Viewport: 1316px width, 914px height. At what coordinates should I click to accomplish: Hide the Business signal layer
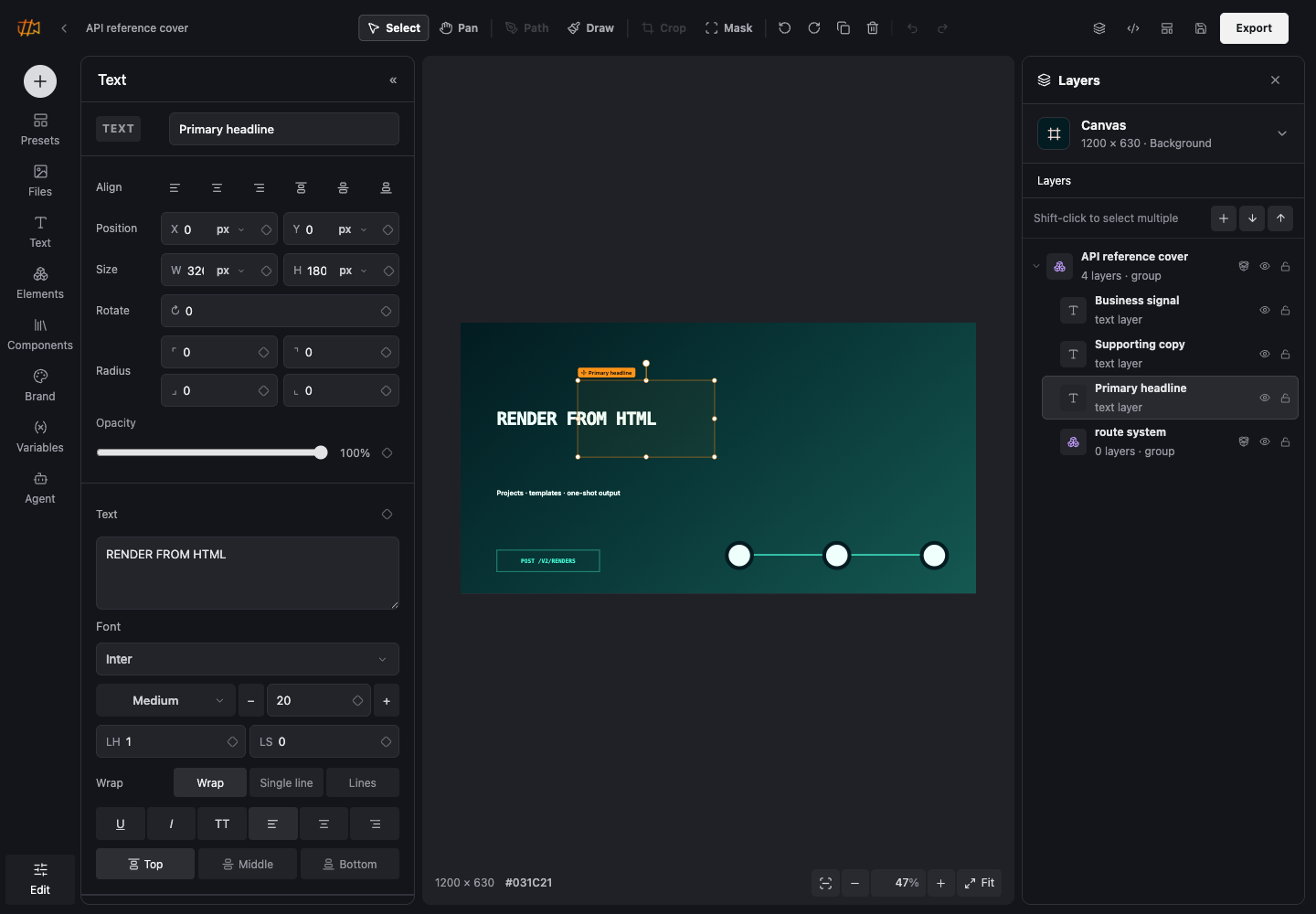pos(1265,310)
